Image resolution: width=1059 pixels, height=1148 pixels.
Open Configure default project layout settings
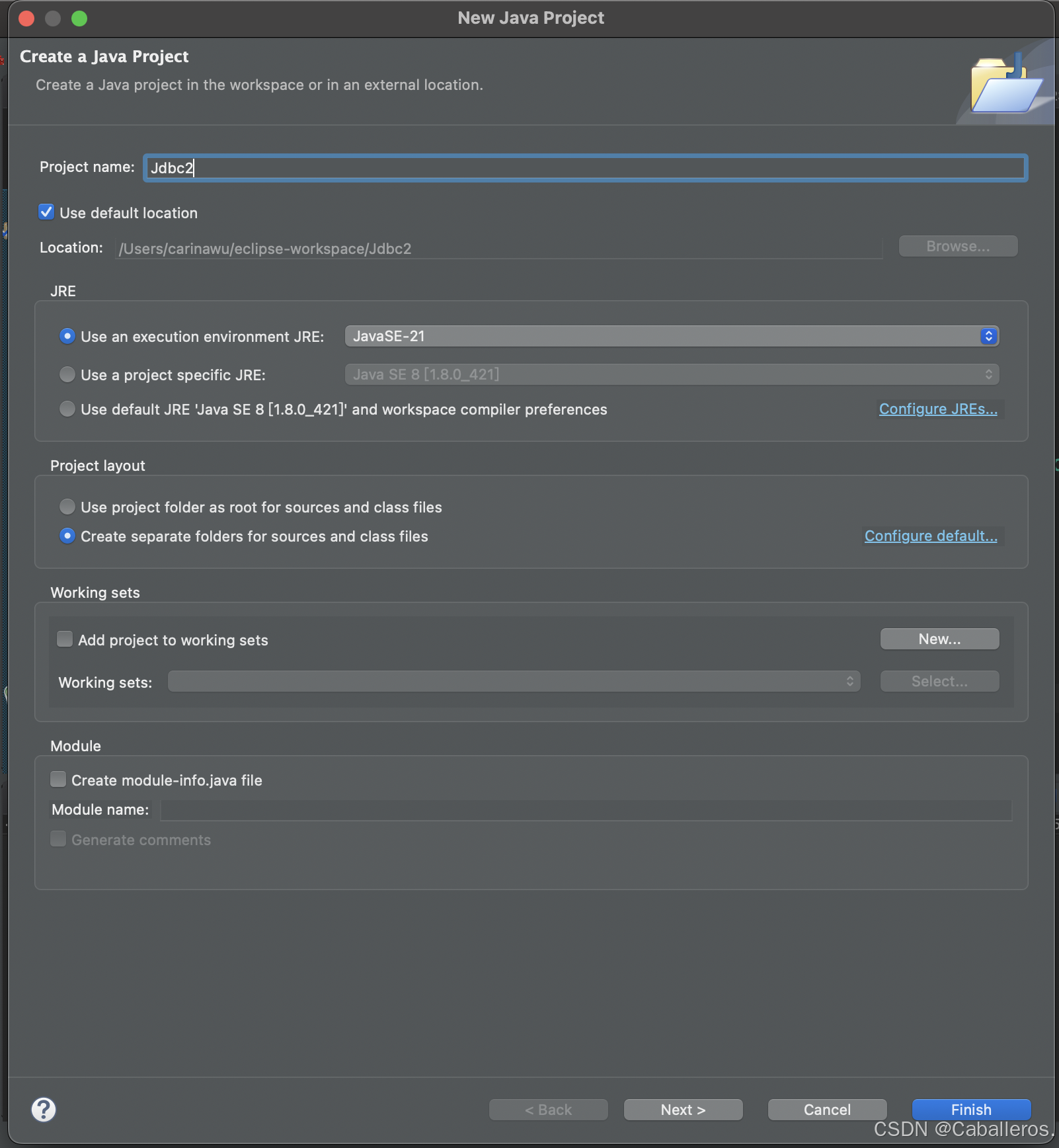click(930, 536)
